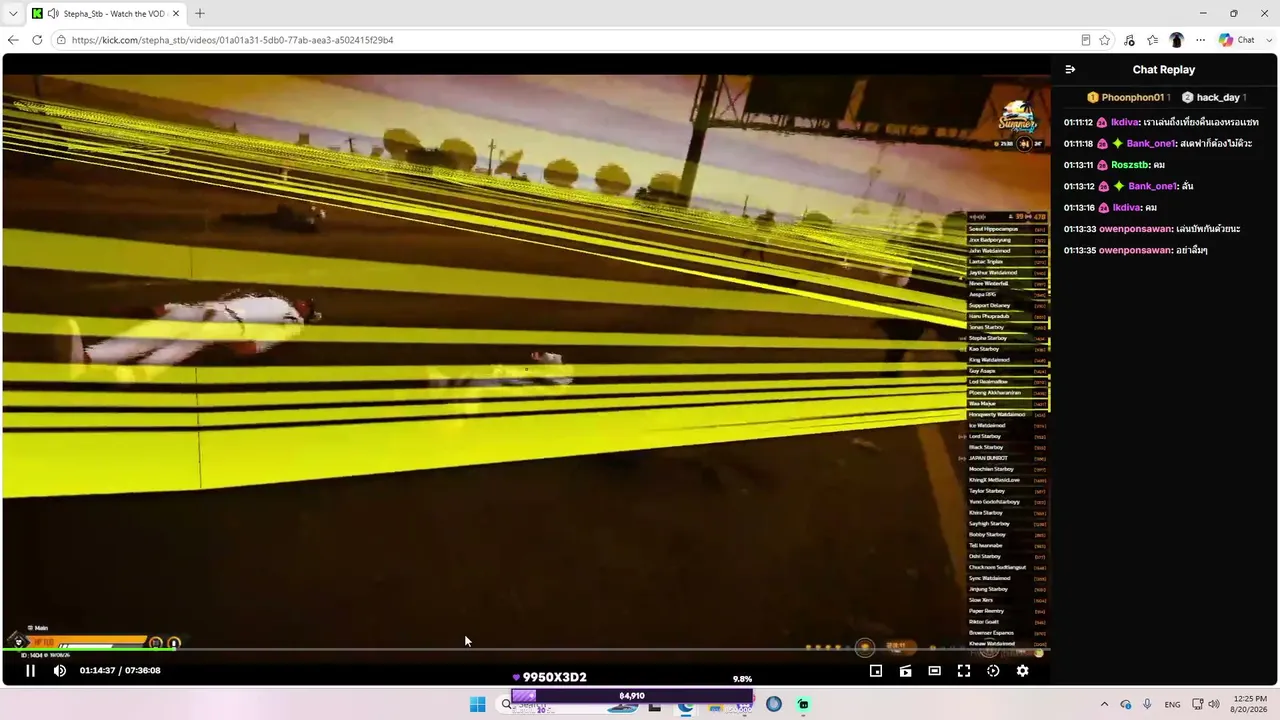The width and height of the screenshot is (1280, 720).
Task: Collapse the Chat Replay panel
Action: [x=1070, y=70]
